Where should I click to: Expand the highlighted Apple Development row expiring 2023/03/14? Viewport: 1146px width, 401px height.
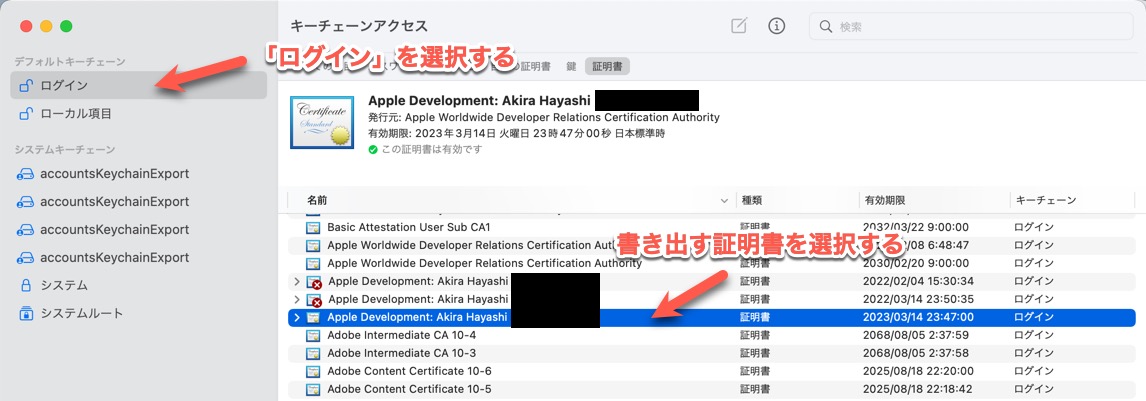click(296, 318)
